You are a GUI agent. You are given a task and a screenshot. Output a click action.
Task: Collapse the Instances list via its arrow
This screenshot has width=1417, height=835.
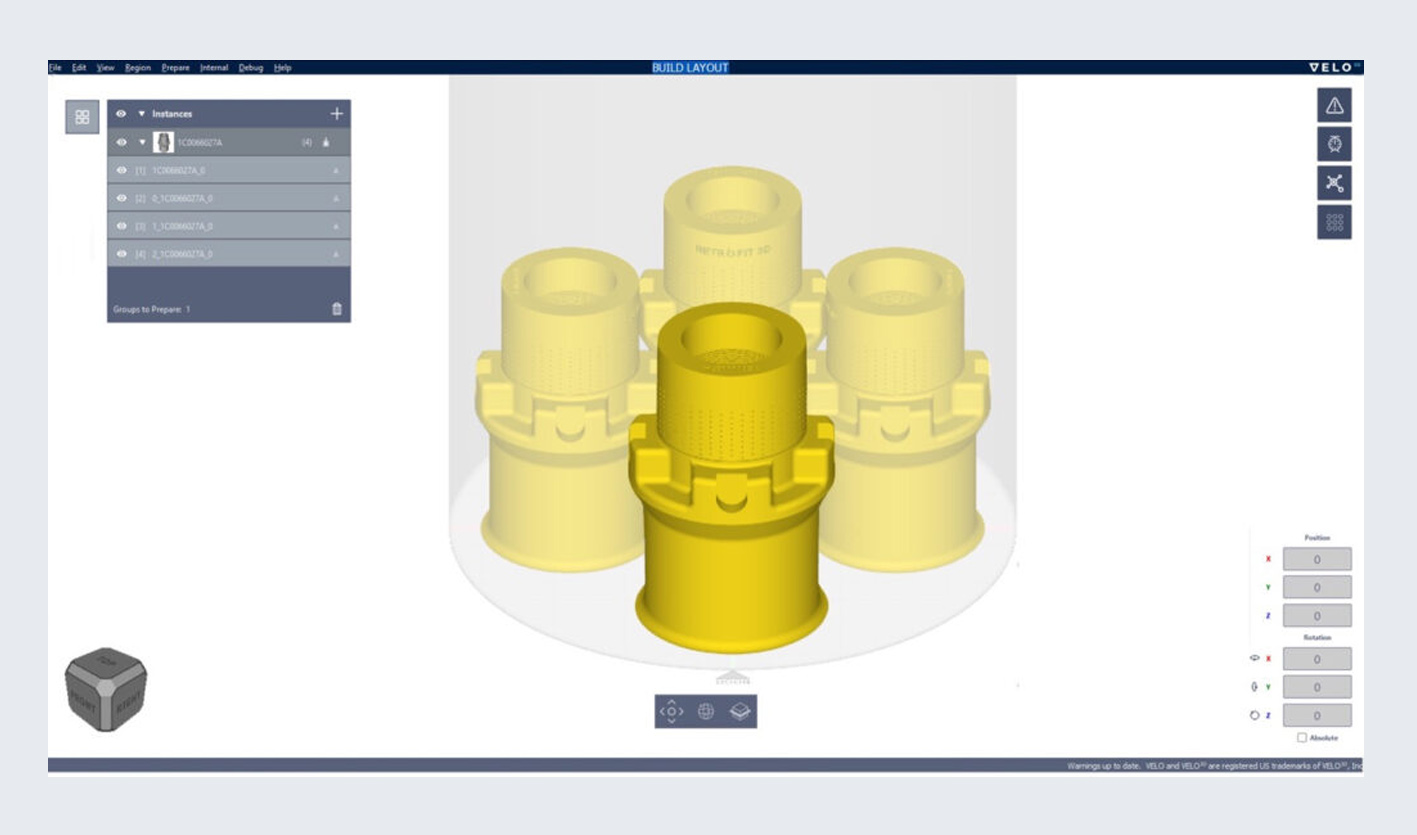pyautogui.click(x=141, y=113)
